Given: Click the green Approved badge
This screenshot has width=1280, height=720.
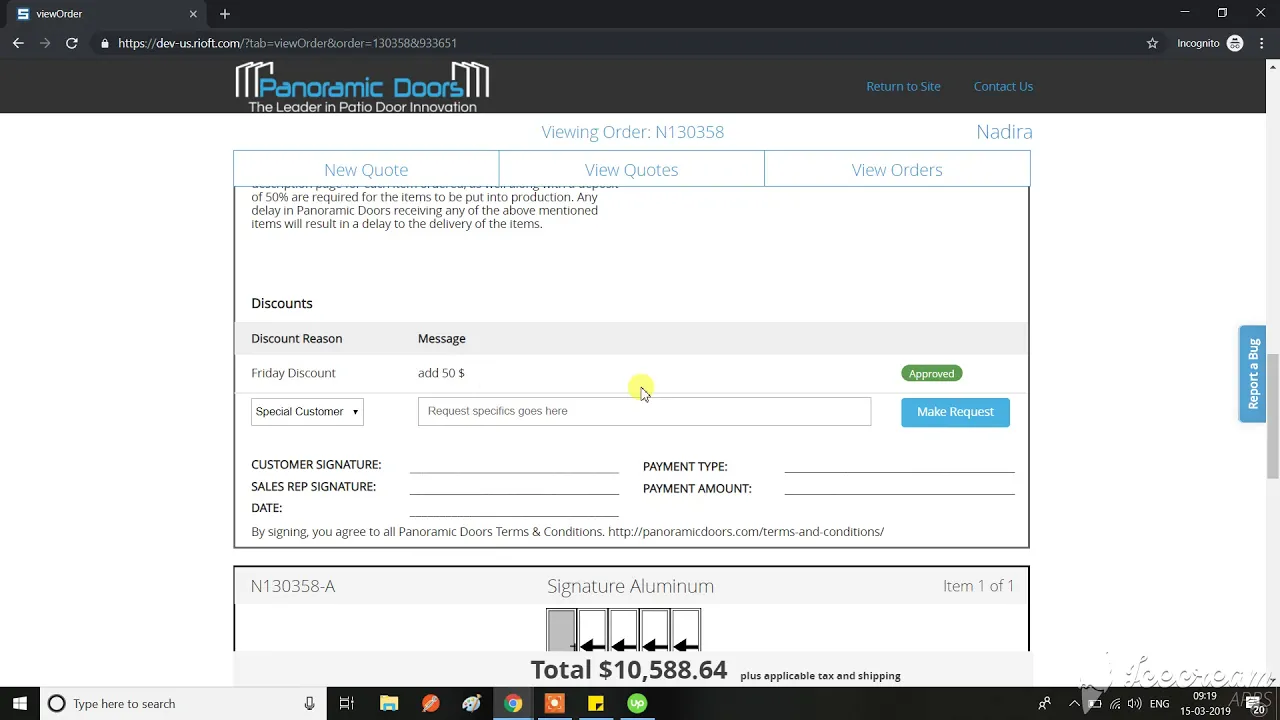Looking at the screenshot, I should [x=931, y=373].
